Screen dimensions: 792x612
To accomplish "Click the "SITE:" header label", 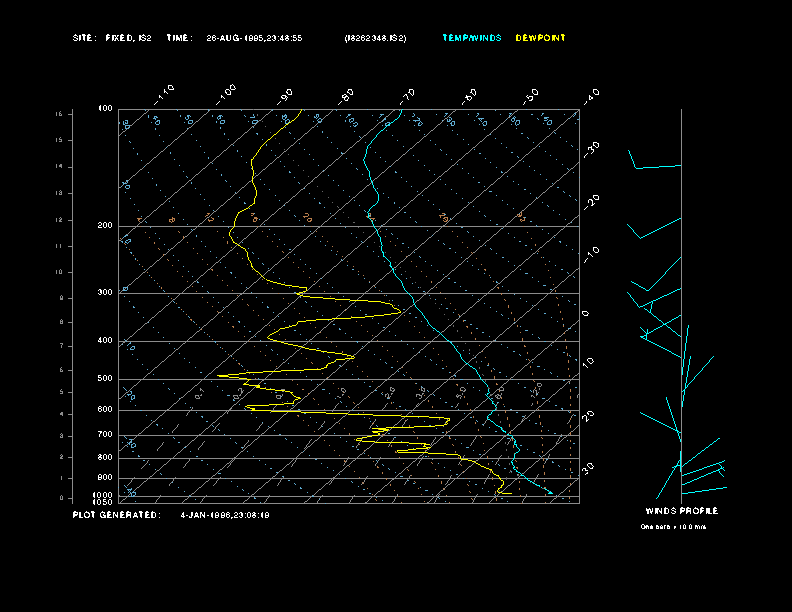I will [x=84, y=38].
